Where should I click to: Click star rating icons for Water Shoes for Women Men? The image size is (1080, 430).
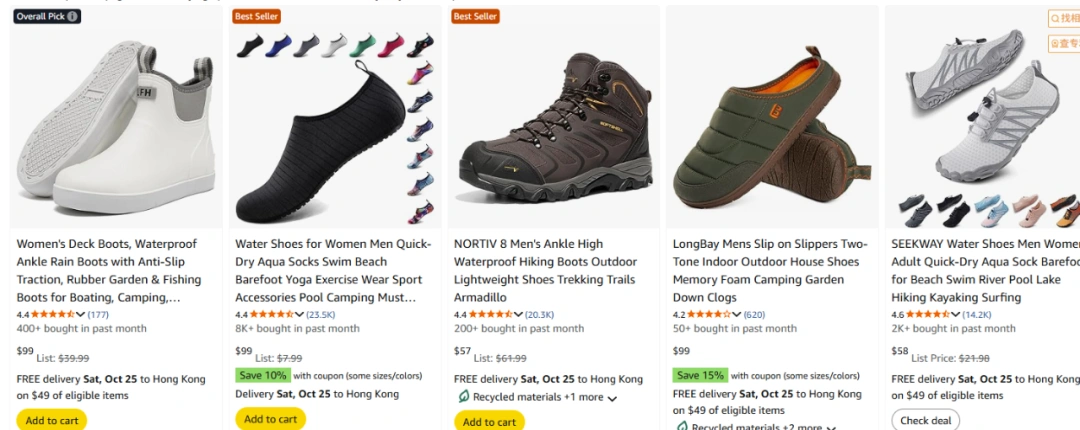tap(272, 315)
